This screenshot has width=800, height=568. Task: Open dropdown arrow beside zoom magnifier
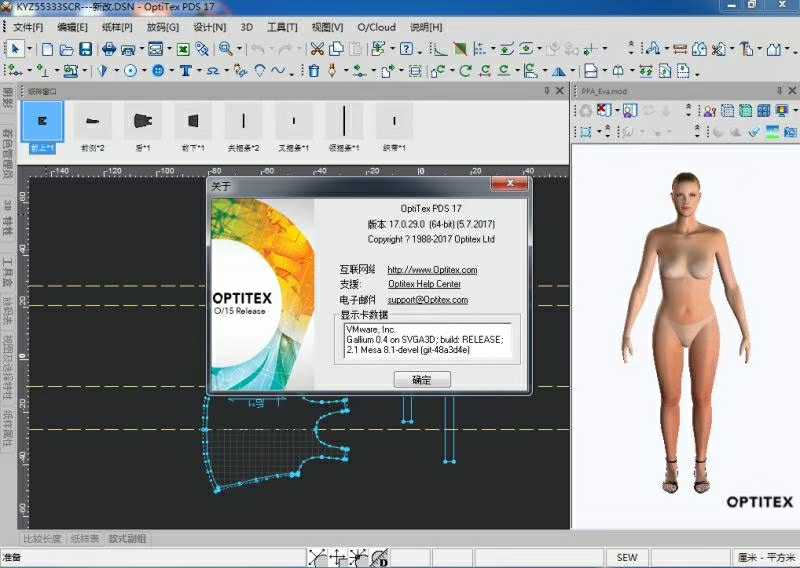pyautogui.click(x=239, y=50)
